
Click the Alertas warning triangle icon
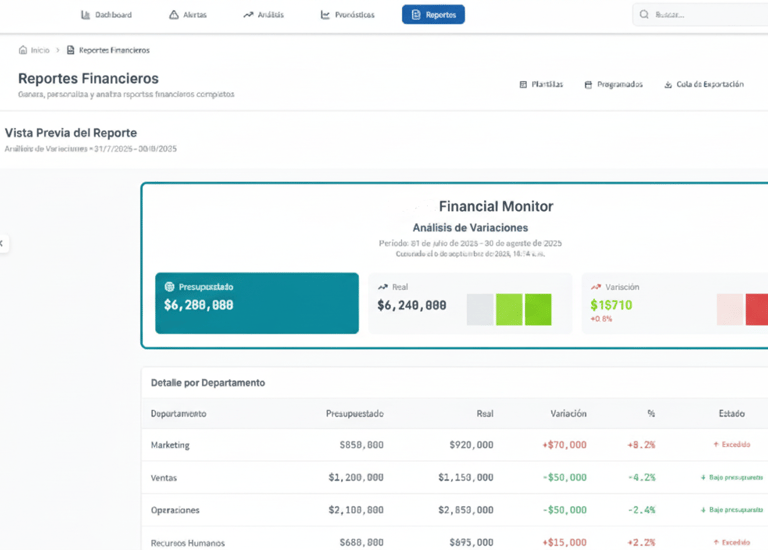174,15
